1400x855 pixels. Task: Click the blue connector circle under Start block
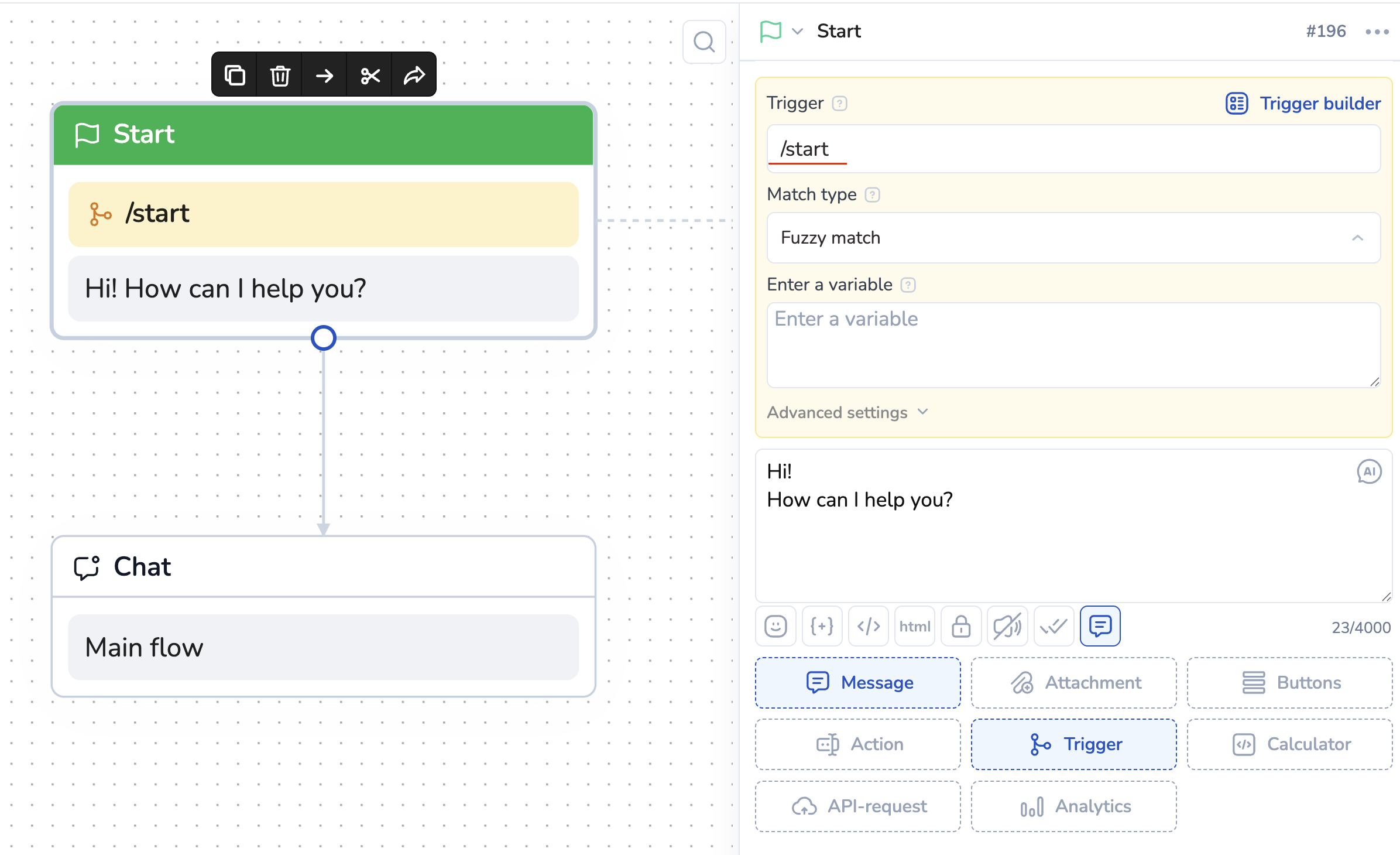(x=324, y=338)
